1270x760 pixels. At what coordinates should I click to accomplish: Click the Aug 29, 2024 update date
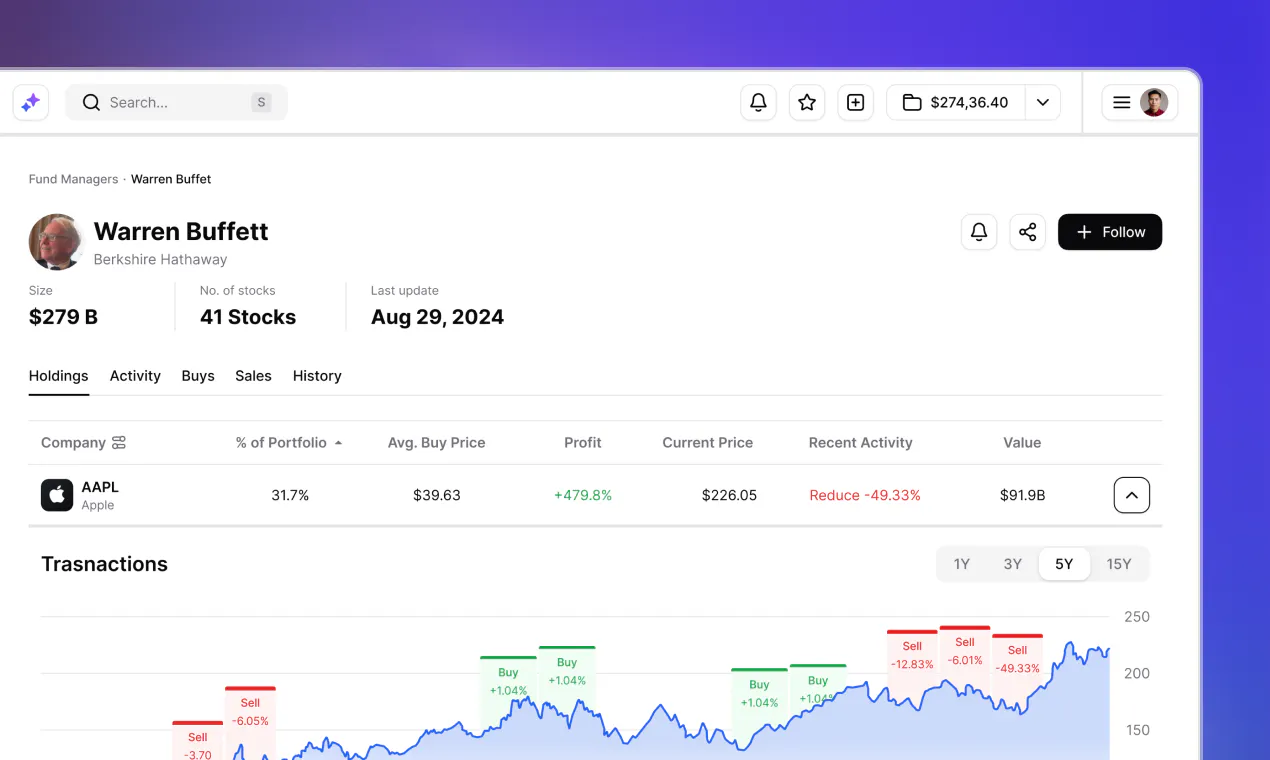[x=437, y=317]
